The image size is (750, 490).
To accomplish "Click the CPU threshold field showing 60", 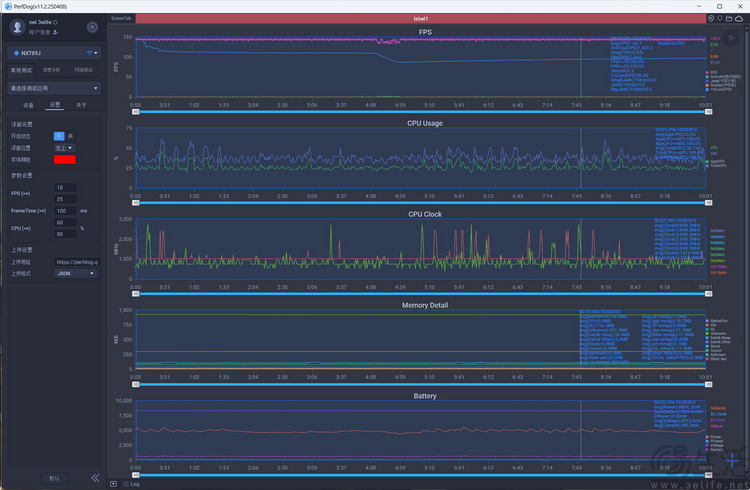I will [x=66, y=223].
